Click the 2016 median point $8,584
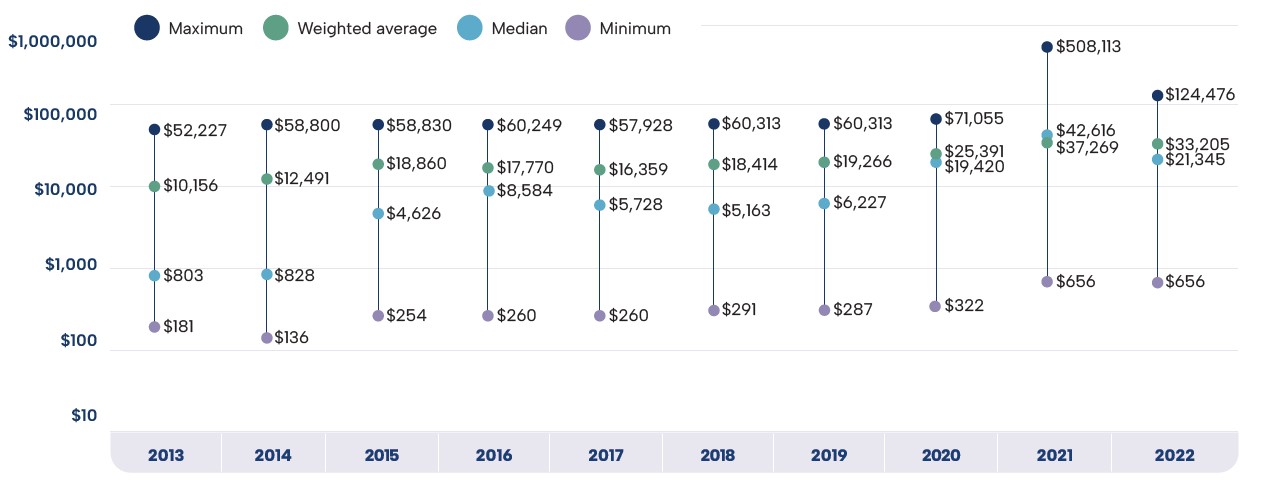 pos(488,191)
